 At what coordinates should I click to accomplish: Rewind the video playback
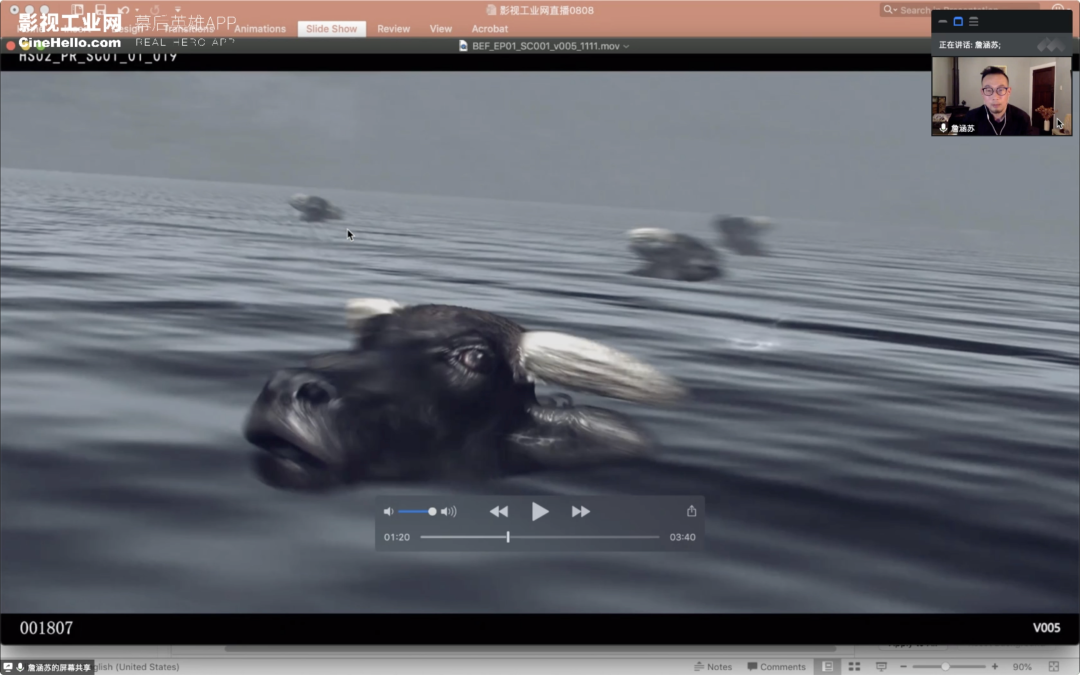click(499, 511)
